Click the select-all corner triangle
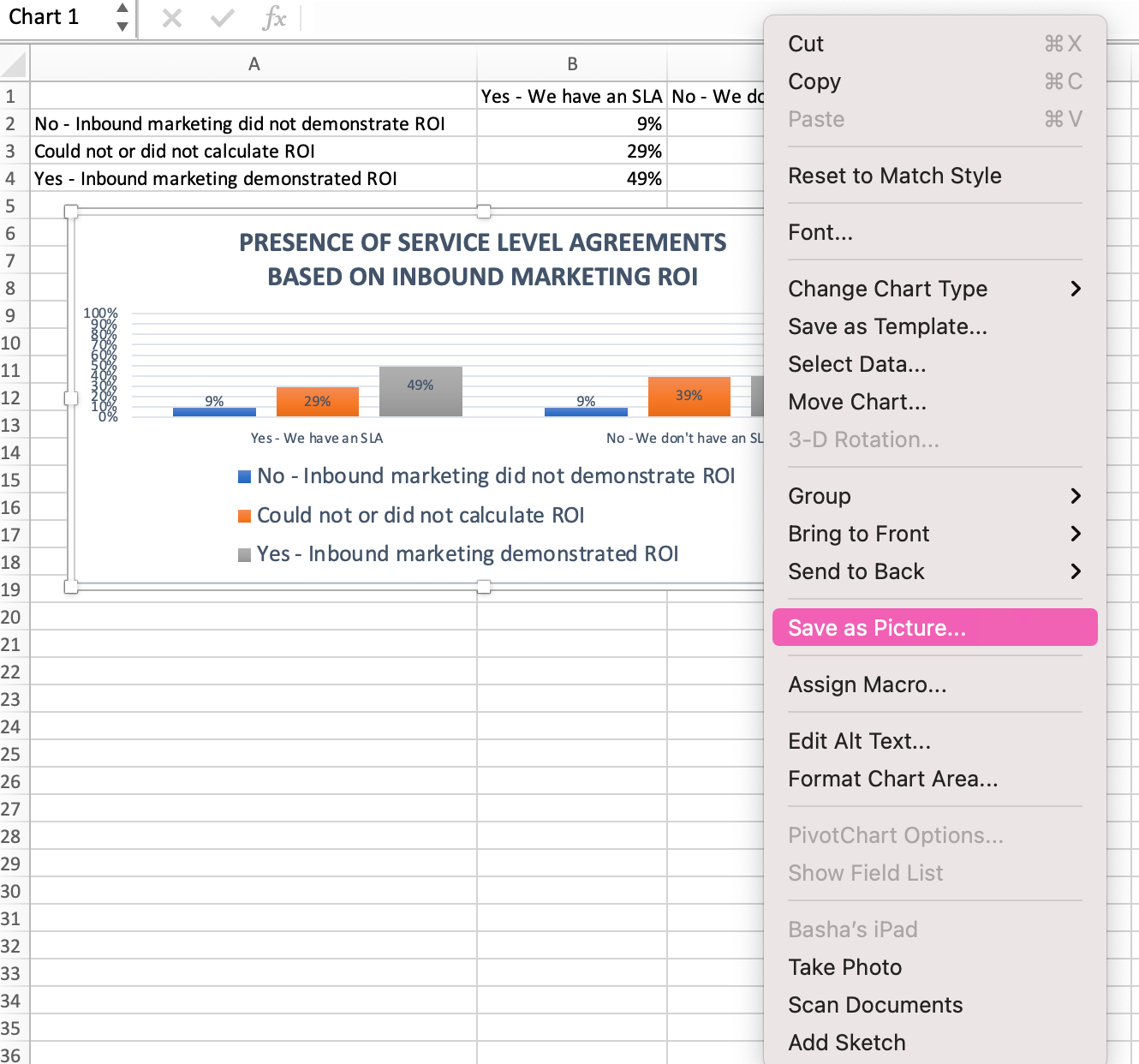The height and width of the screenshot is (1064, 1139). 15,64
